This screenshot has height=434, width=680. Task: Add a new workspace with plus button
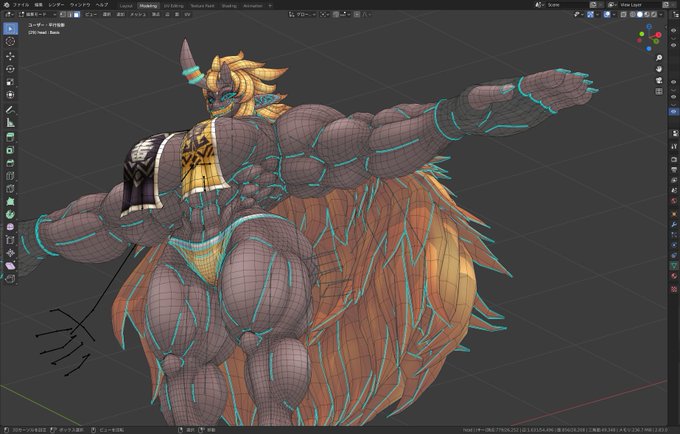point(270,6)
